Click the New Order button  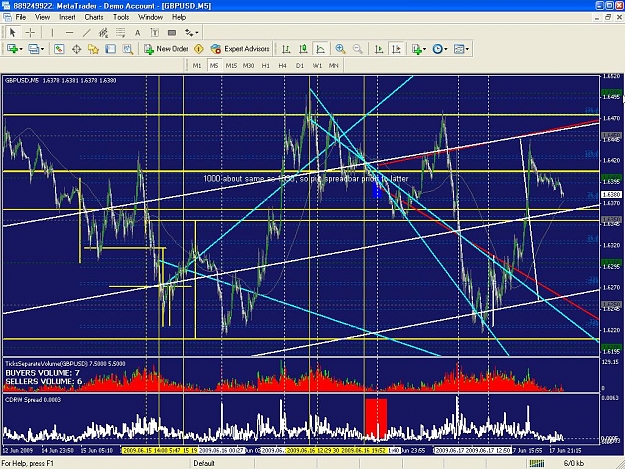coord(167,49)
